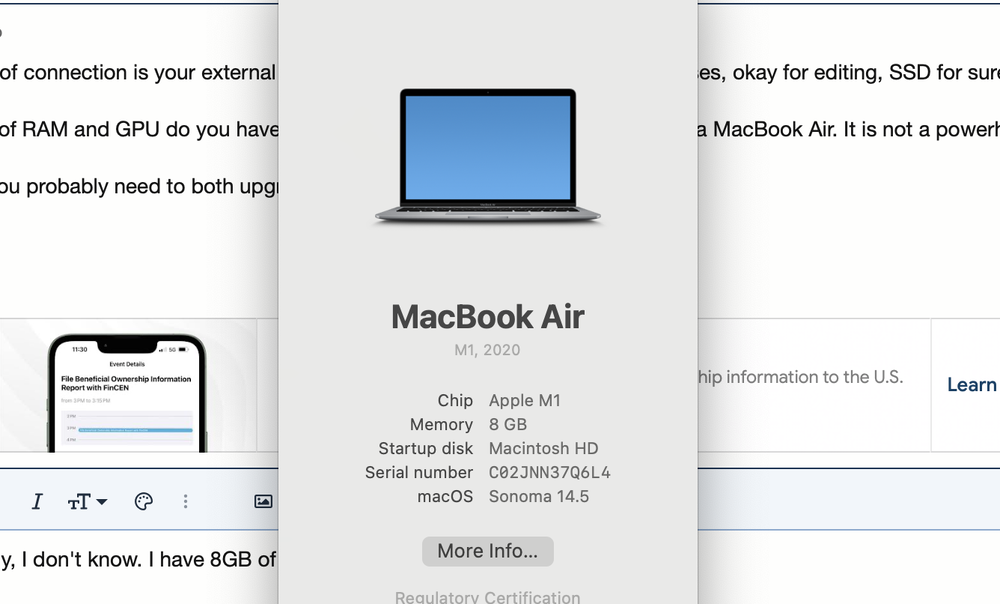This screenshot has height=604, width=1000.
Task: Open Regulatory Certification link
Action: click(x=488, y=597)
